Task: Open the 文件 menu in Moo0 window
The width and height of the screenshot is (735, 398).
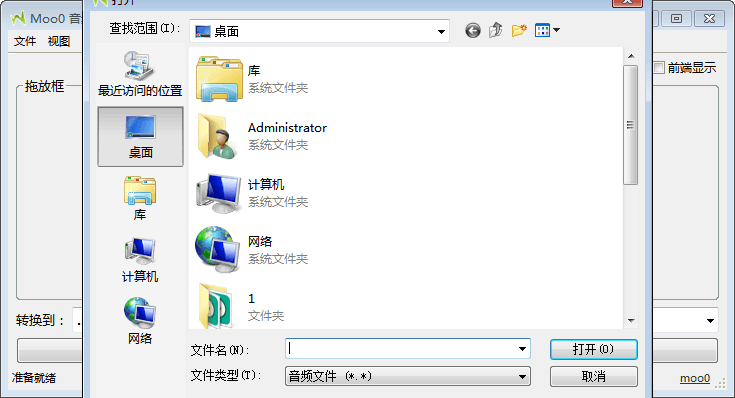Action: 25,41
